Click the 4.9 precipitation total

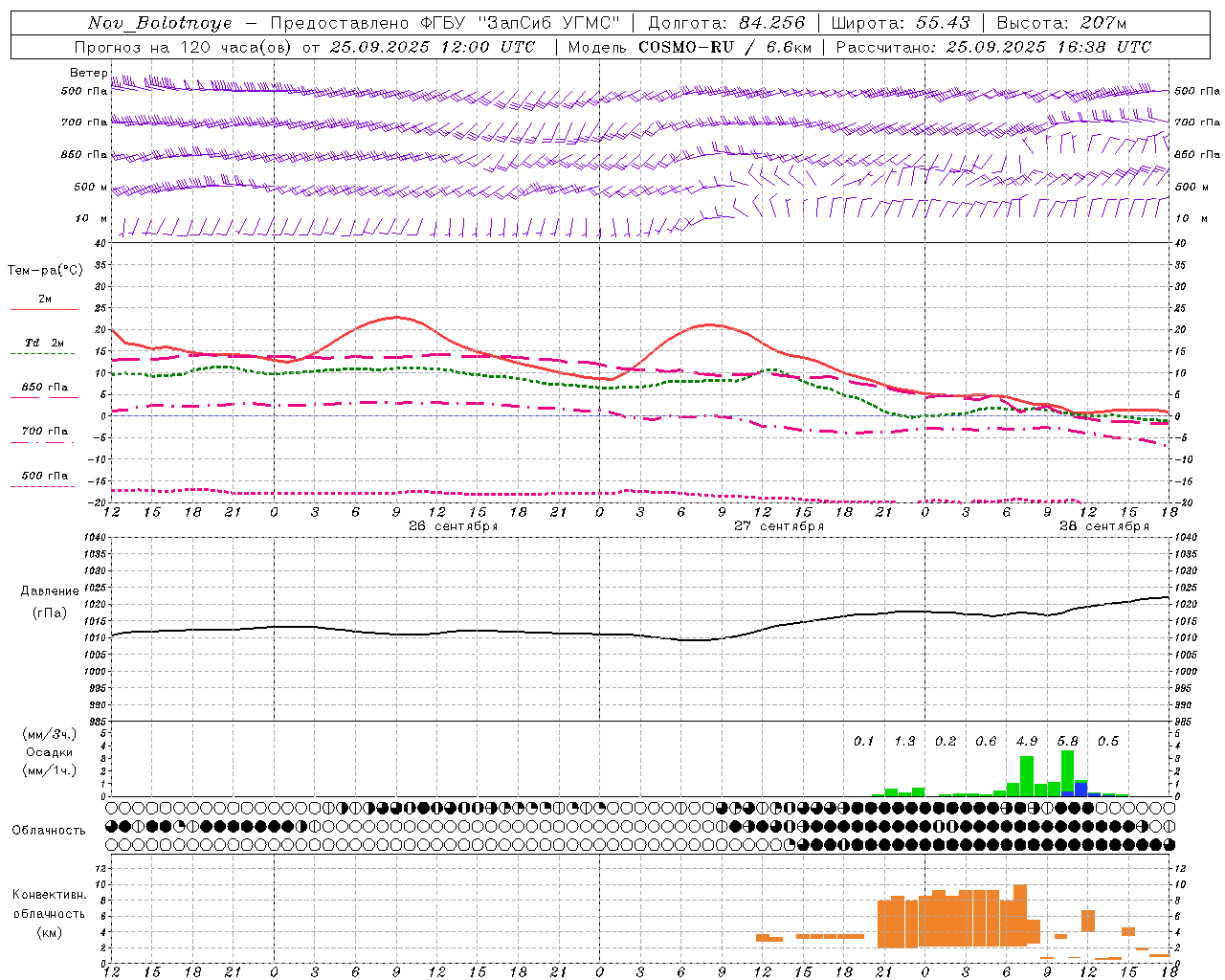[x=1027, y=742]
